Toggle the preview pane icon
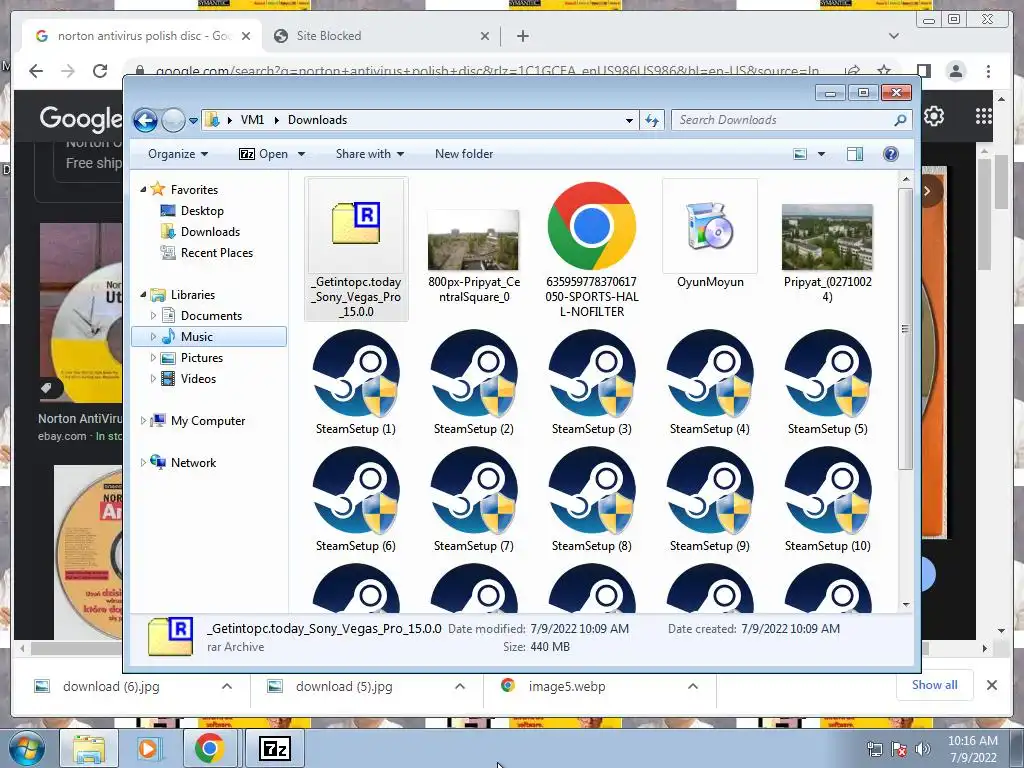 point(854,154)
